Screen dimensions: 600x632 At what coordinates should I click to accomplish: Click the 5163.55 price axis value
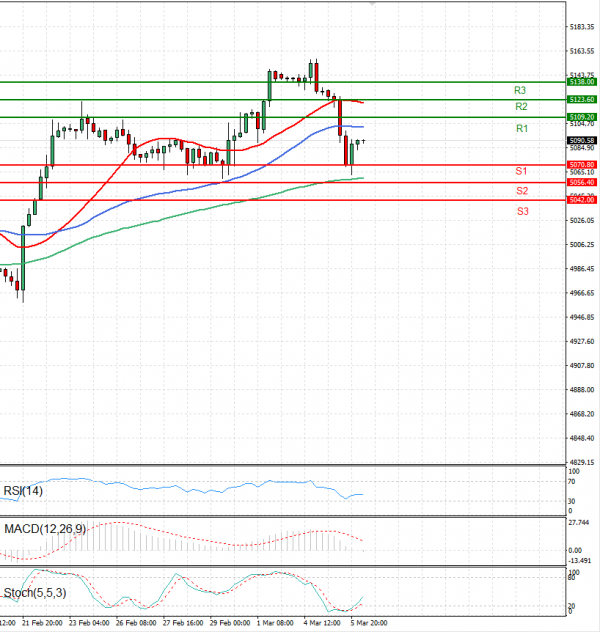(582, 51)
